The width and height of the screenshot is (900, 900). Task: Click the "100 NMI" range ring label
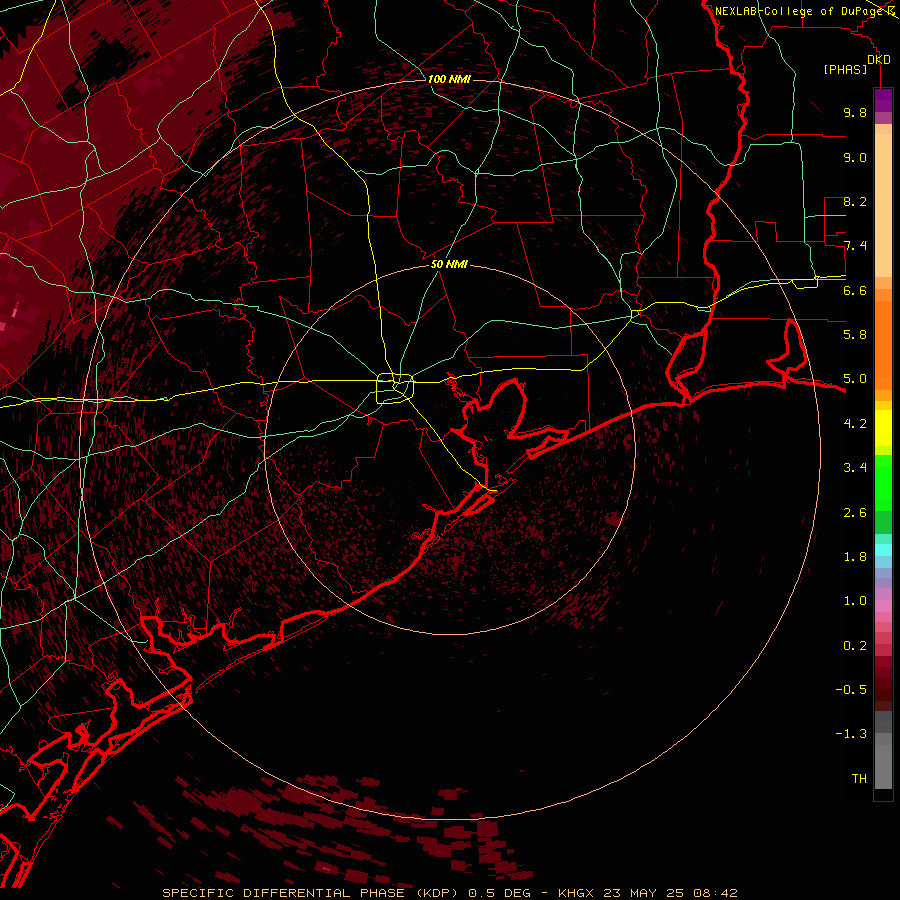tap(449, 79)
